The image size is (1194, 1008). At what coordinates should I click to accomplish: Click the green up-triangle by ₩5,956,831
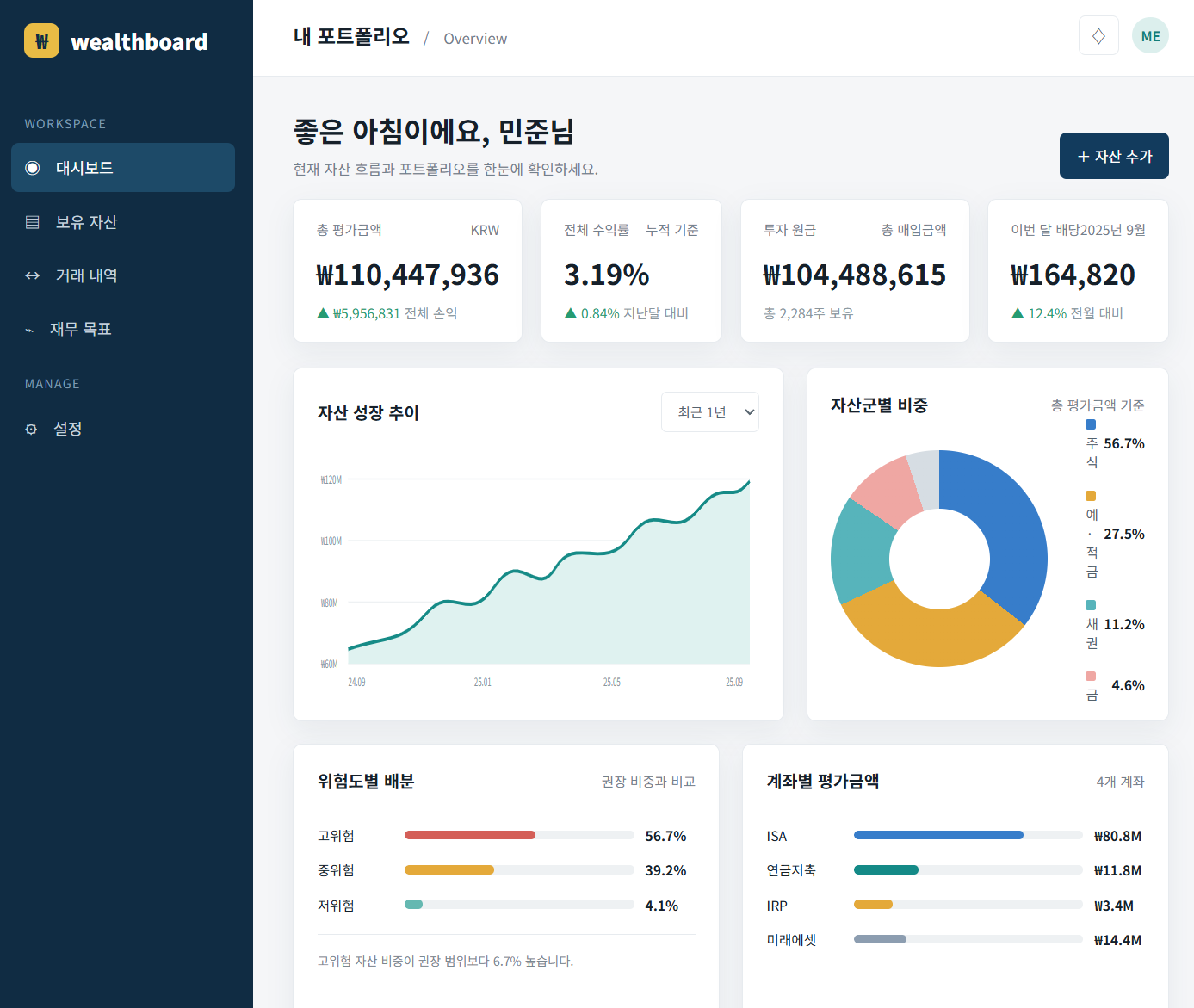click(323, 313)
